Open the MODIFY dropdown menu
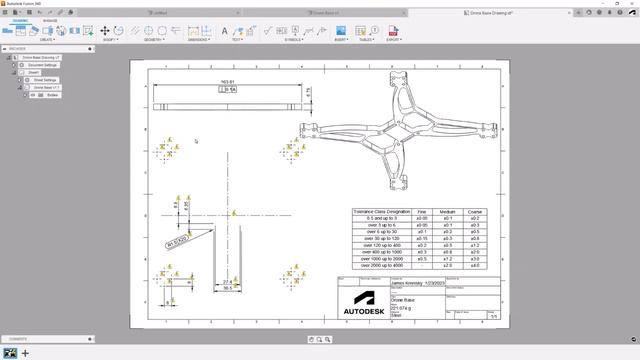640x360 pixels. [110, 40]
